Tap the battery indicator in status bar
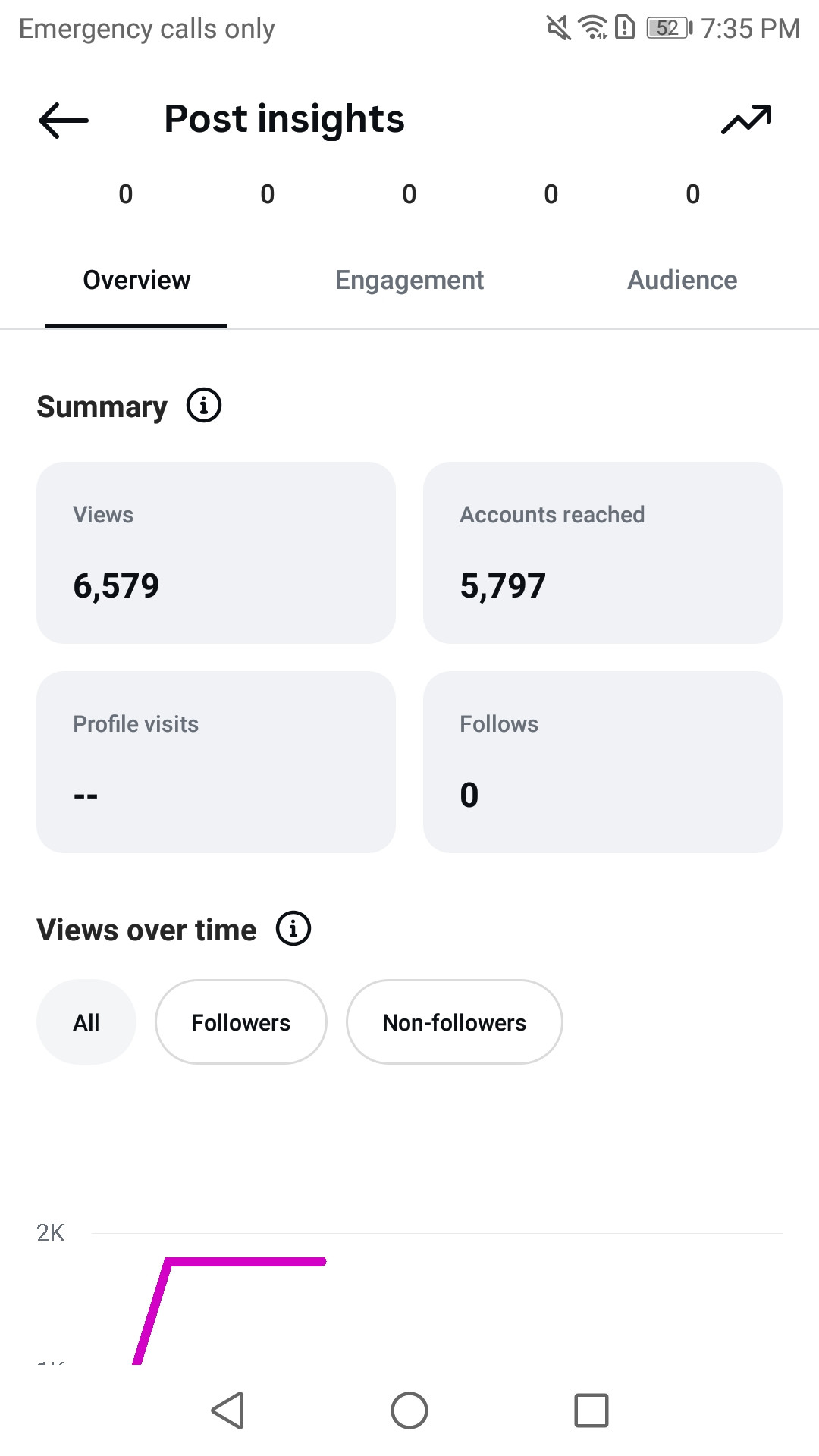The image size is (819, 1456). coord(670,28)
